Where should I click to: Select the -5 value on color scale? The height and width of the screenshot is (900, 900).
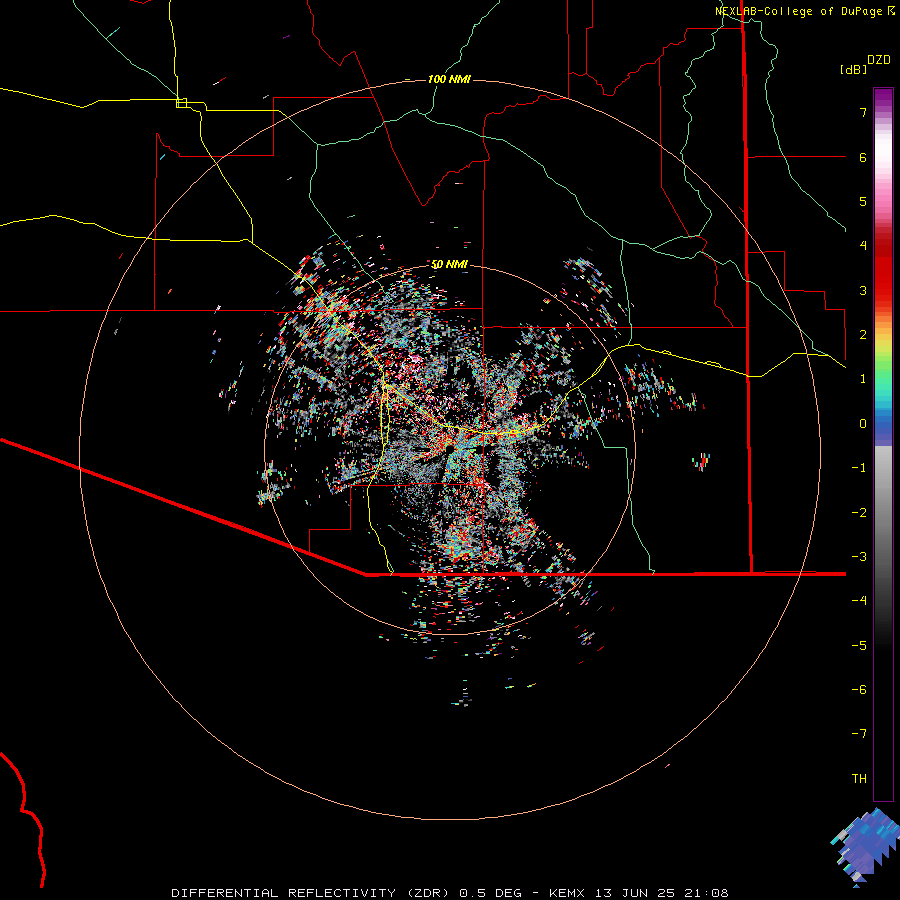click(859, 646)
